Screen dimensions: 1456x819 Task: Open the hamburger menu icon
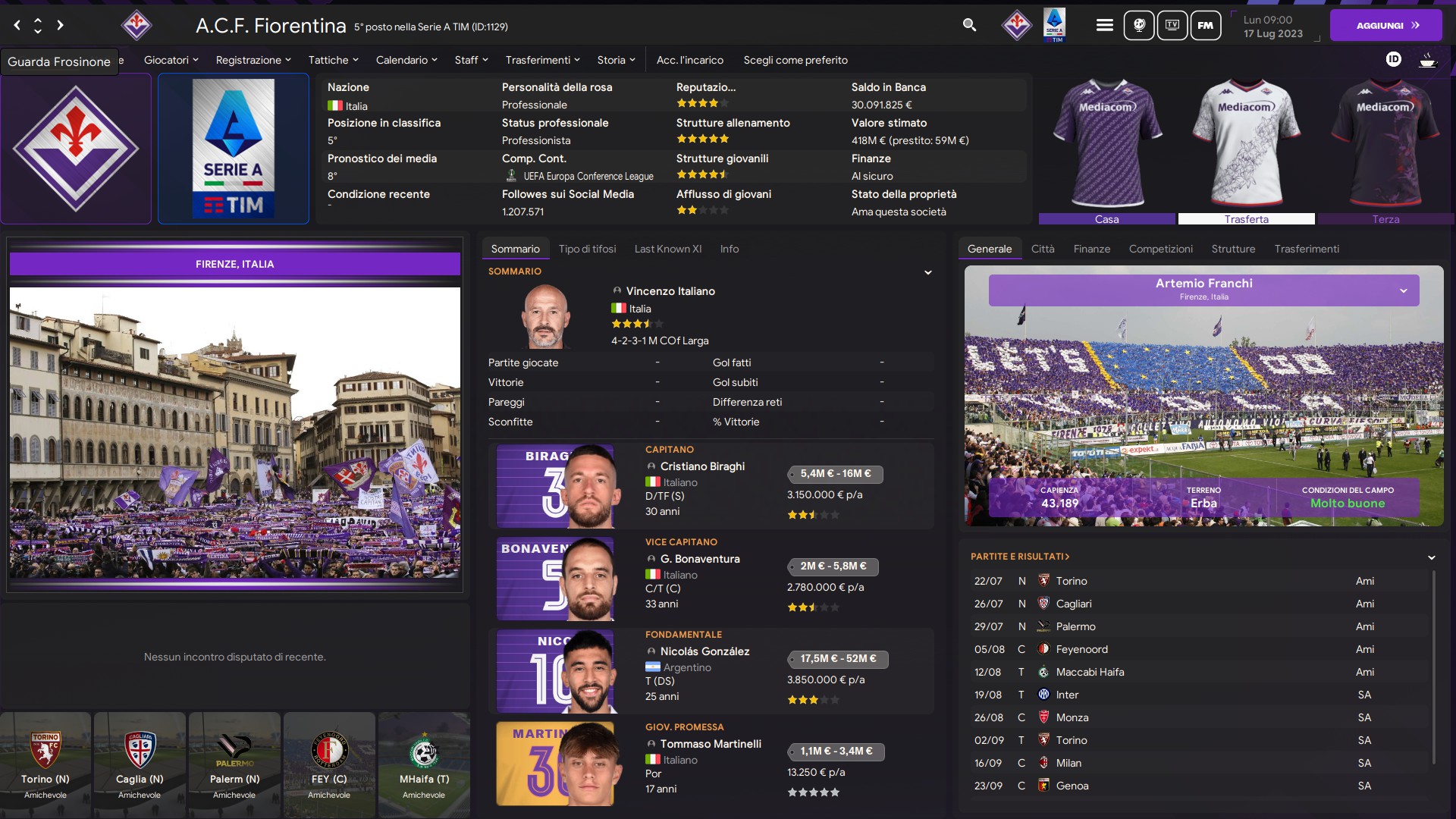(x=1105, y=25)
